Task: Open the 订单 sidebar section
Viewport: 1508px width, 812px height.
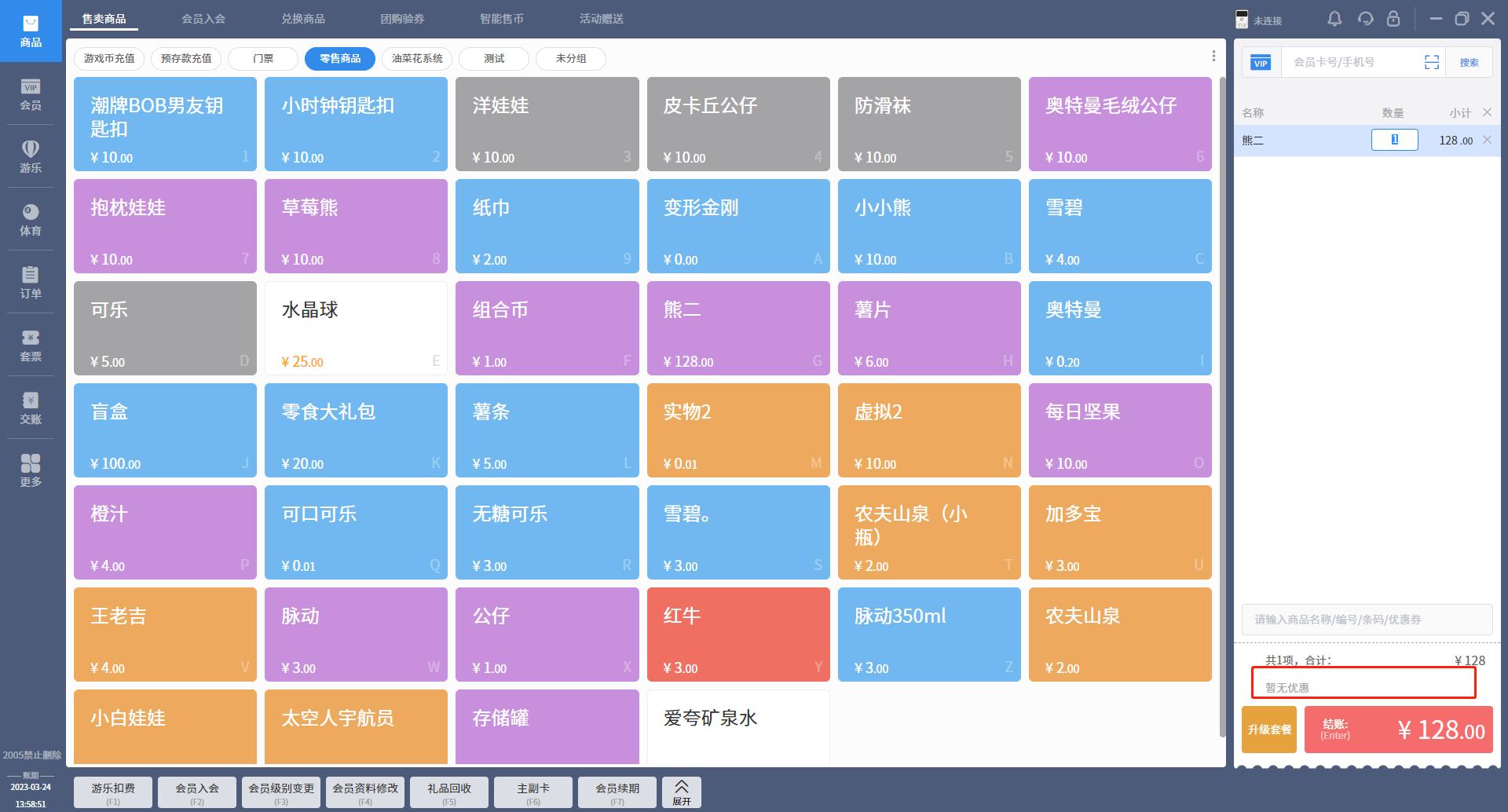Action: pos(31,283)
